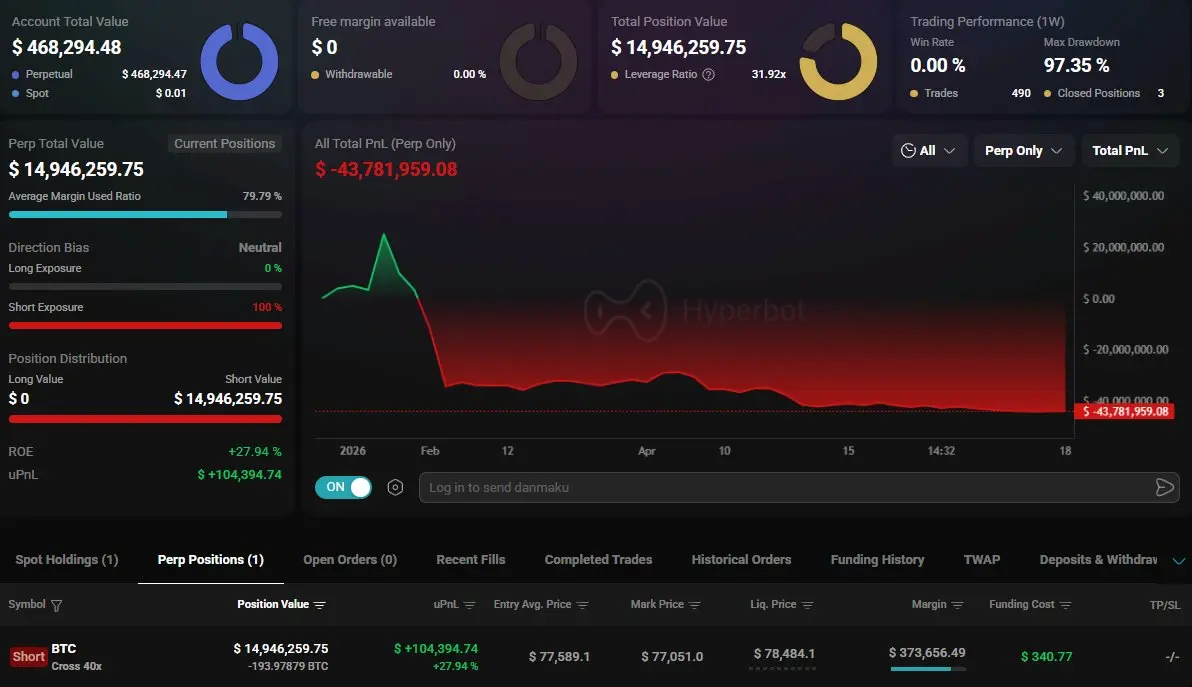The image size is (1192, 687).
Task: Click the Liq. Price value $78,484.1
Action: (784, 654)
